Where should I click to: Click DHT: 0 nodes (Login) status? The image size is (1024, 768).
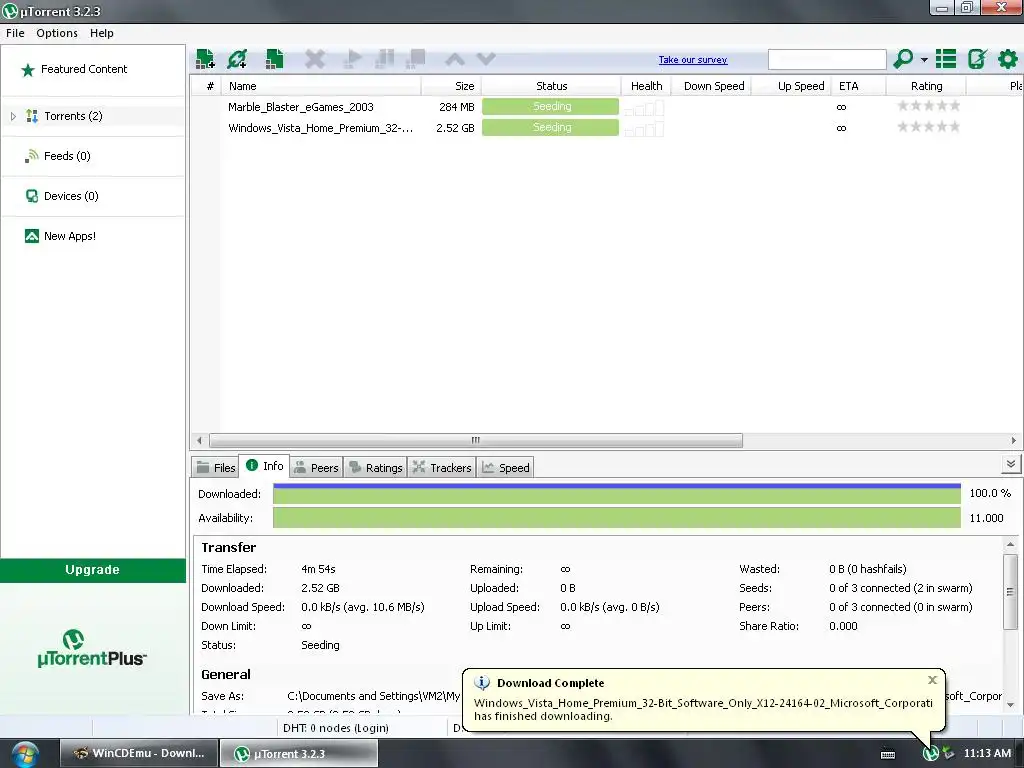tap(336, 728)
